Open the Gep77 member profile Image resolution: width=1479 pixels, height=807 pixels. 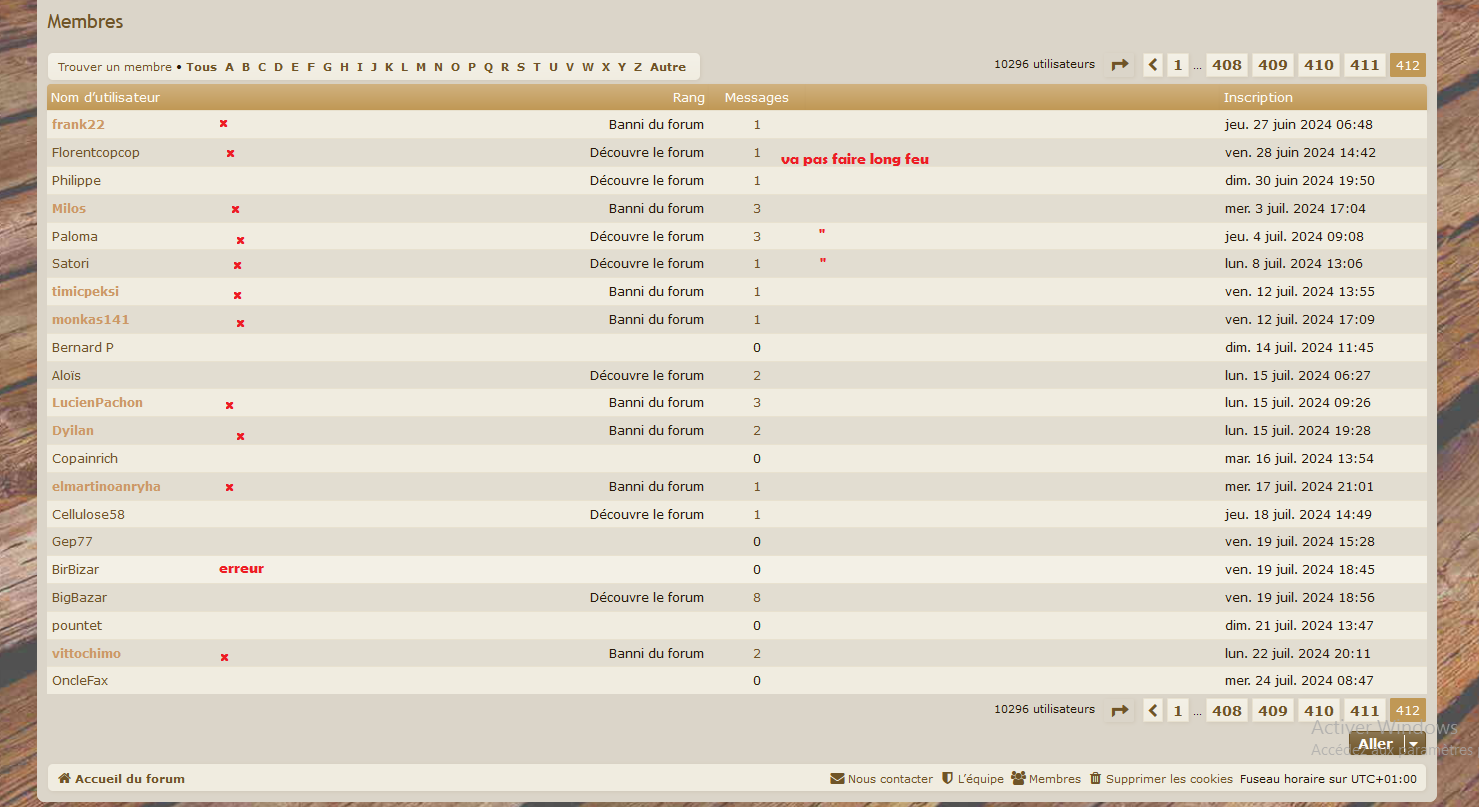tap(72, 542)
